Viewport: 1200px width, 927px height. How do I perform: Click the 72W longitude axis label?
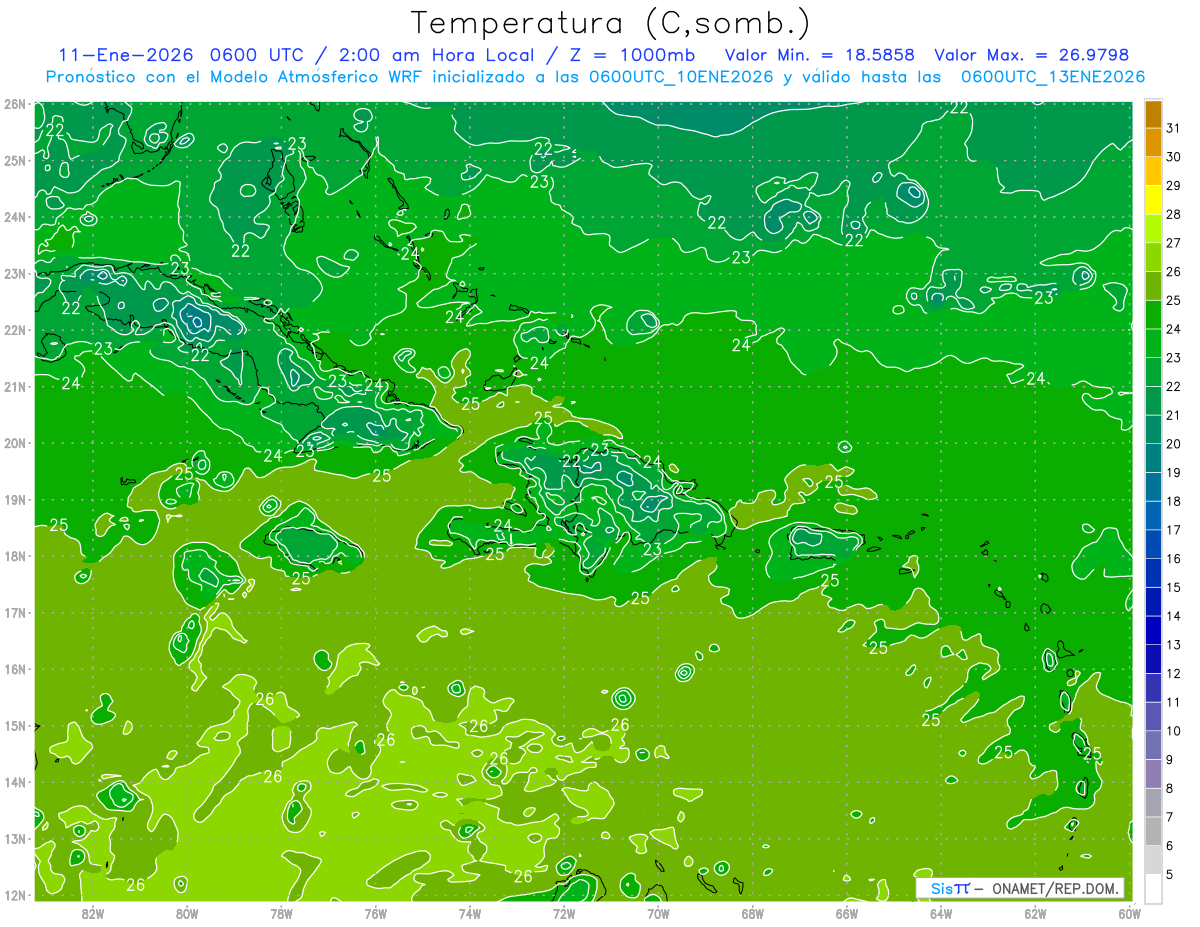coord(564,914)
